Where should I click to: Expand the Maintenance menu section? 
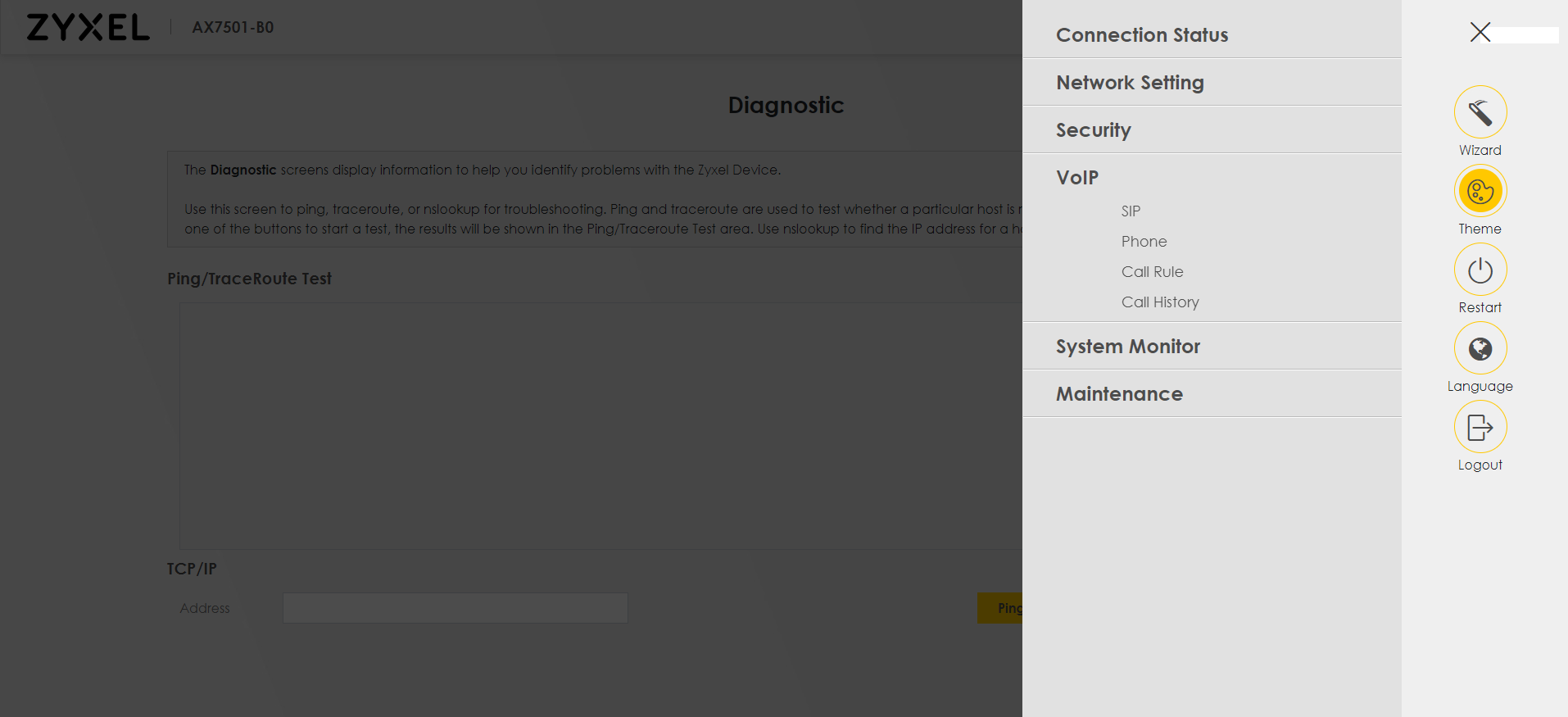(x=1119, y=394)
